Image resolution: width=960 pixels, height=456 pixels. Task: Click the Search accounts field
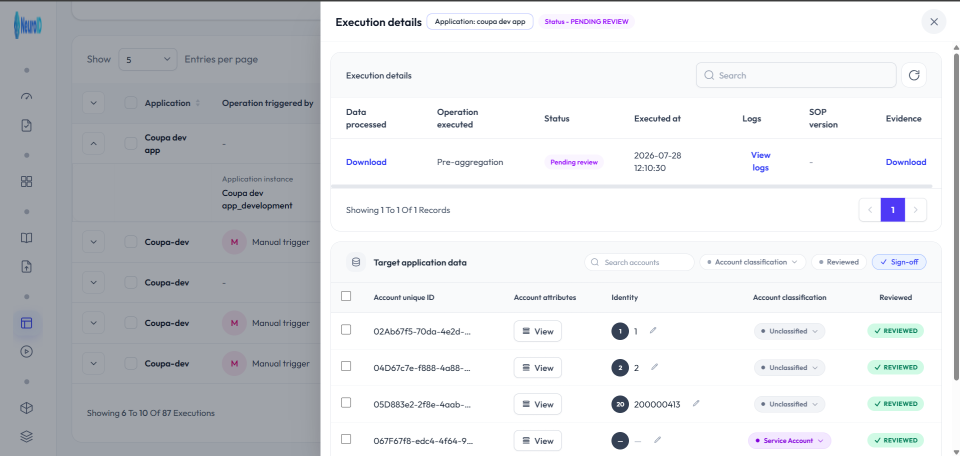pos(639,262)
